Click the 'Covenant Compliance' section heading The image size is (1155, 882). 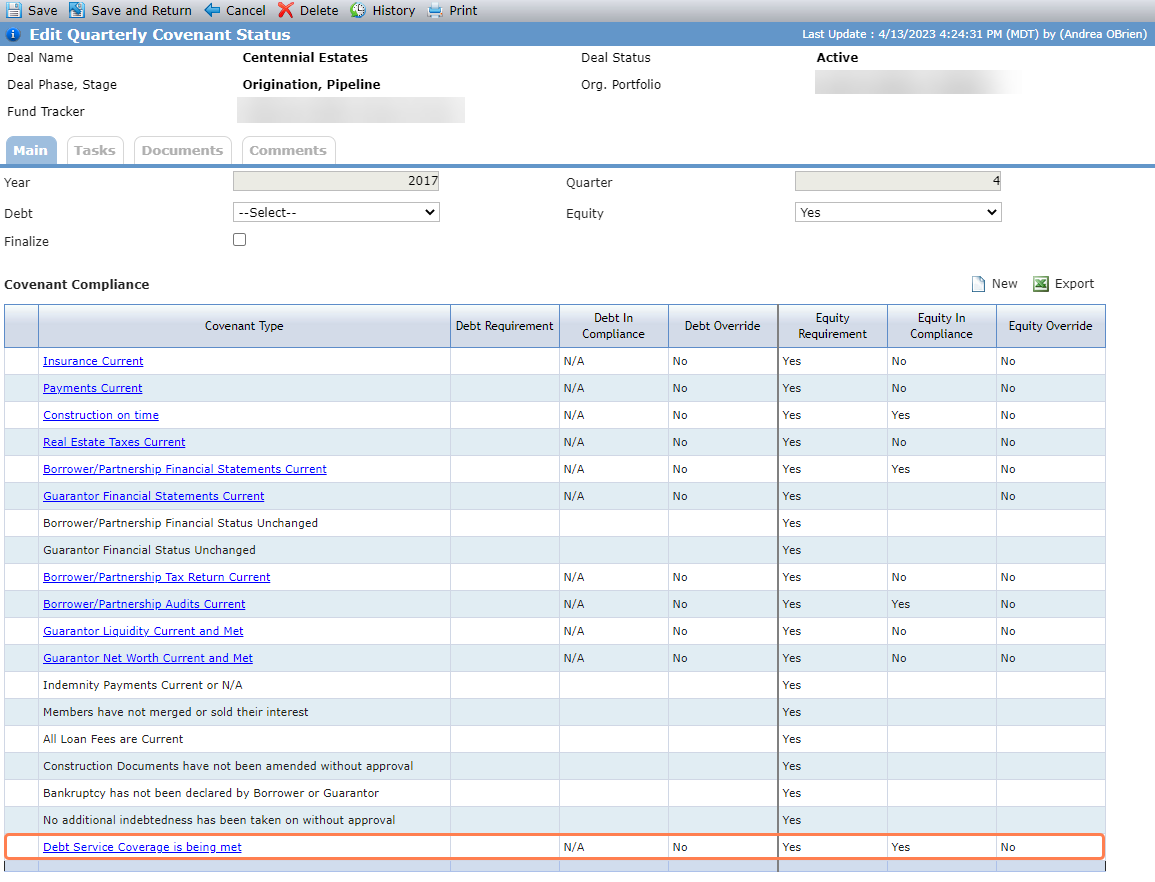(77, 284)
